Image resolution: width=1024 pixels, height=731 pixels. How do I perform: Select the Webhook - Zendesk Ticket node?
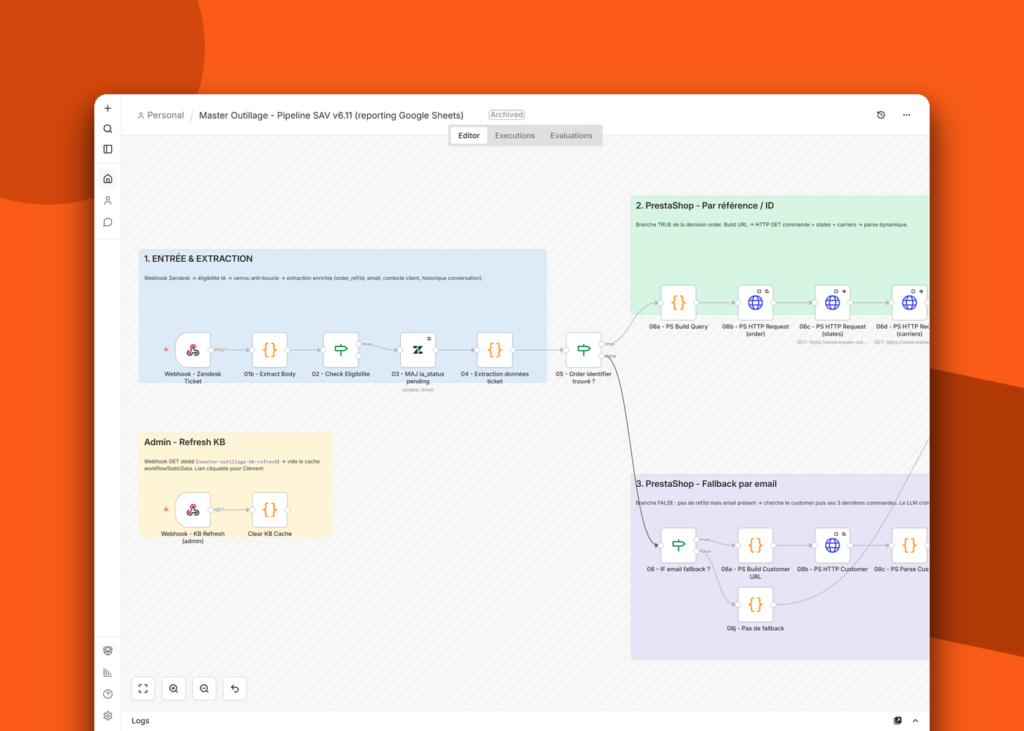pos(193,350)
